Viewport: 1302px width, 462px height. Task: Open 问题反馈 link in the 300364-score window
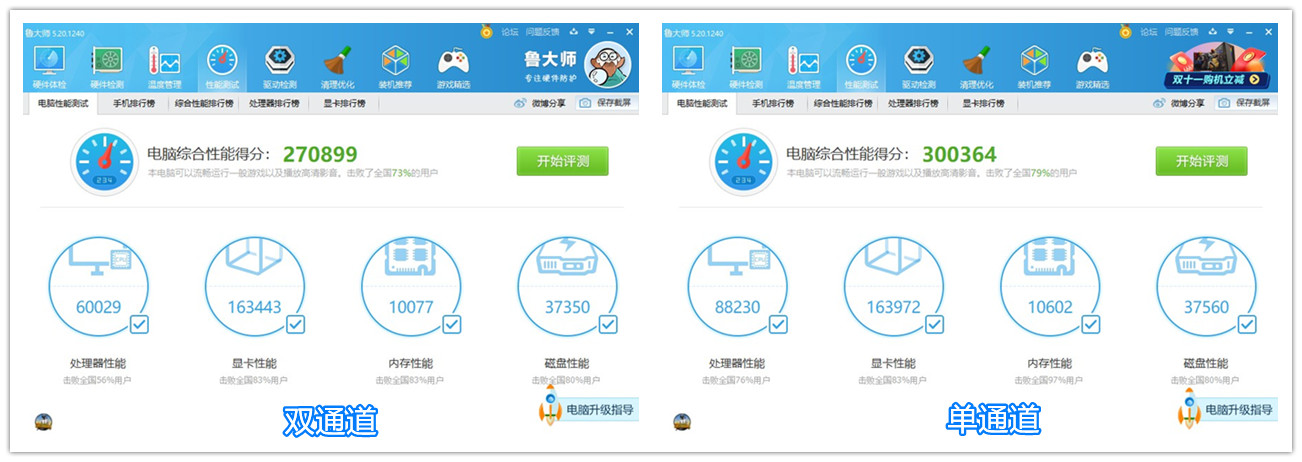click(1182, 32)
